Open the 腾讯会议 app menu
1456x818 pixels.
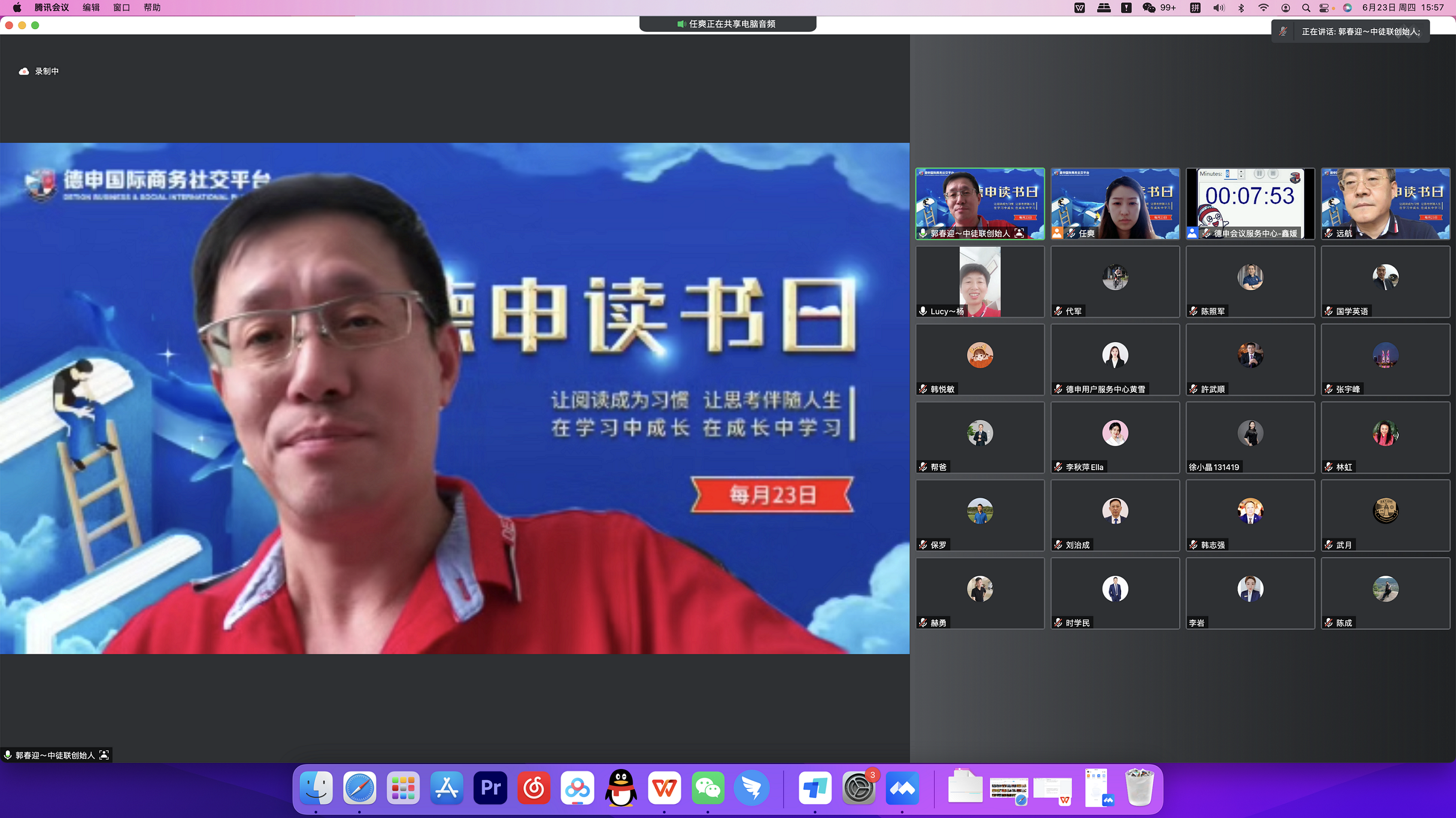click(51, 7)
